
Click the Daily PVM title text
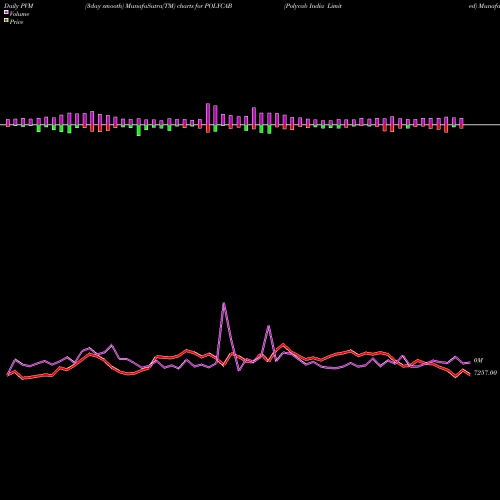[19, 6]
